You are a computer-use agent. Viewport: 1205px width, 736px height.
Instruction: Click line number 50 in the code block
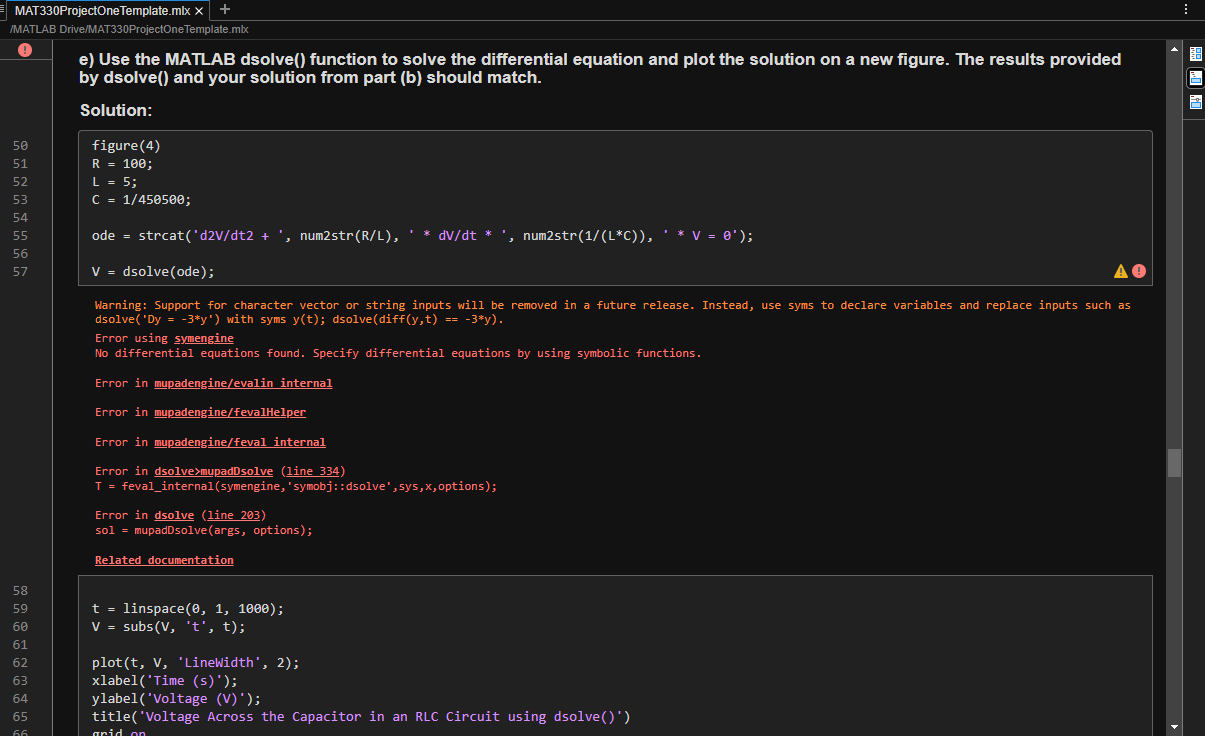(20, 145)
